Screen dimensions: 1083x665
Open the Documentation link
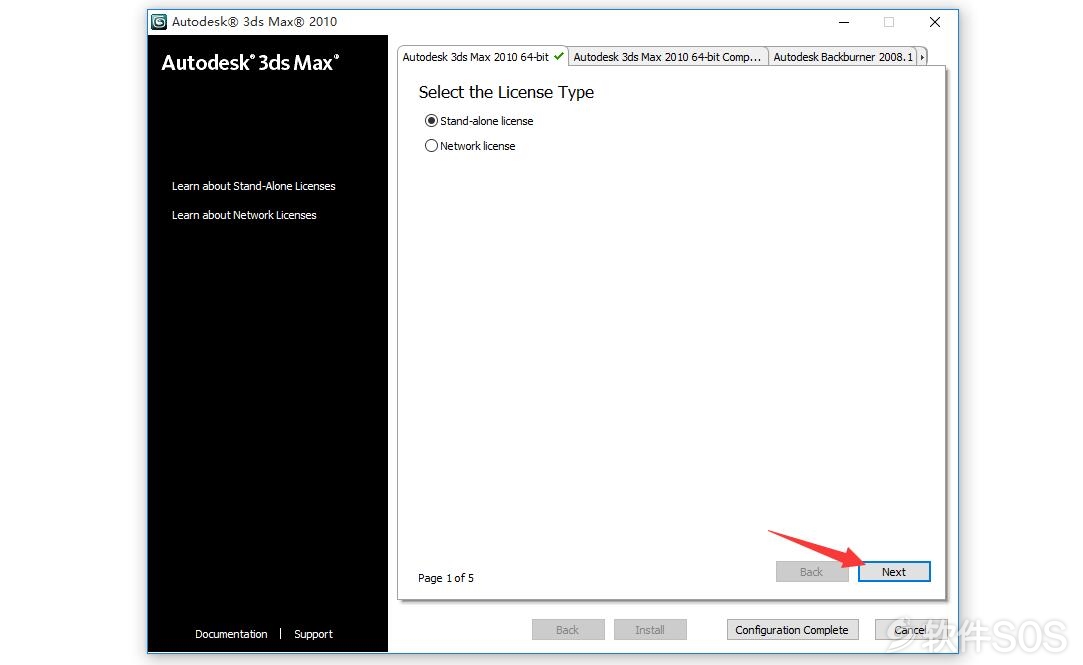(x=231, y=634)
